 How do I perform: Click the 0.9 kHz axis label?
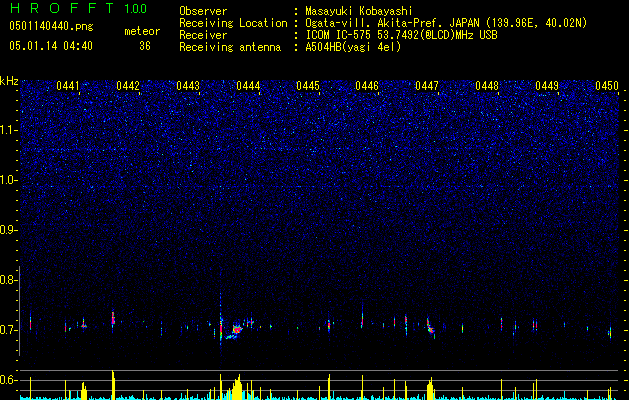click(9, 230)
